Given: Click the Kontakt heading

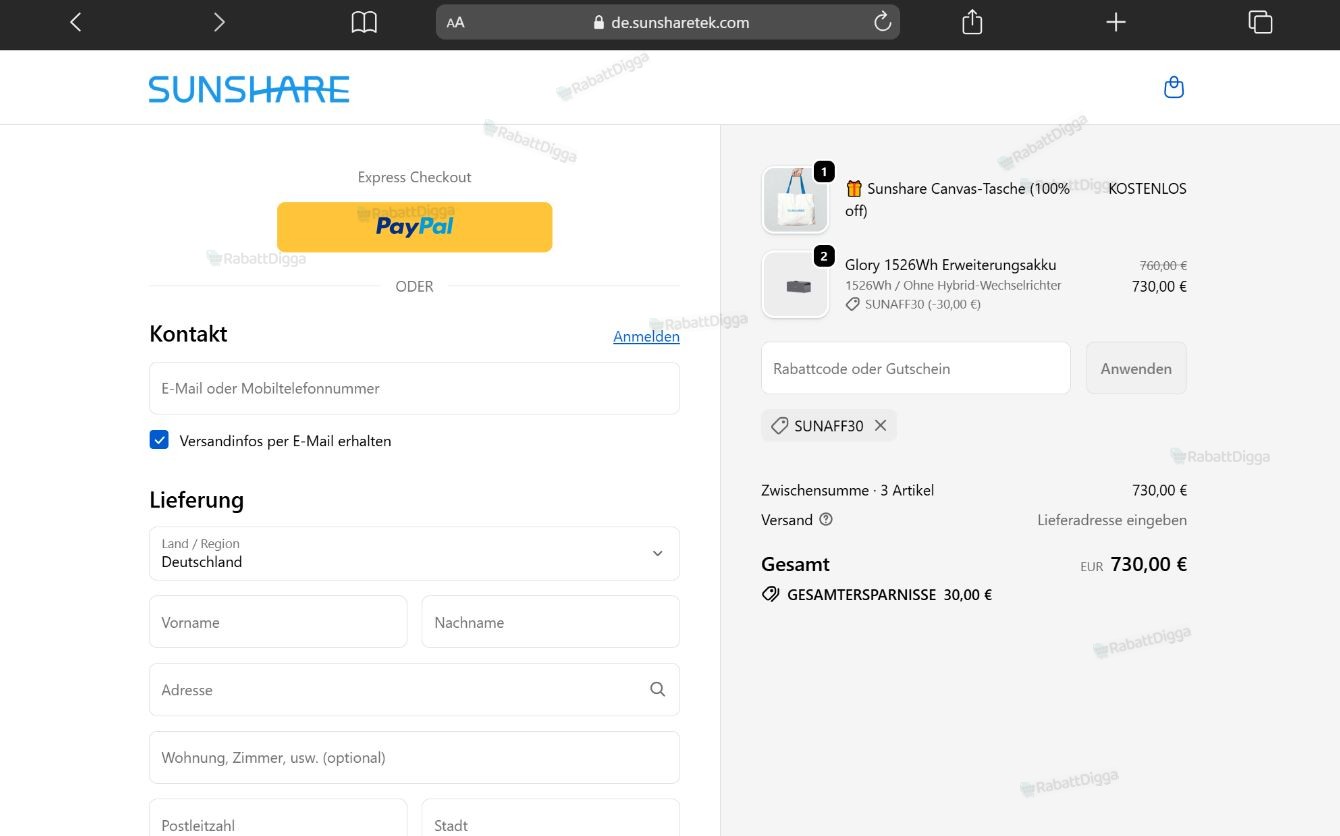Looking at the screenshot, I should (x=188, y=334).
